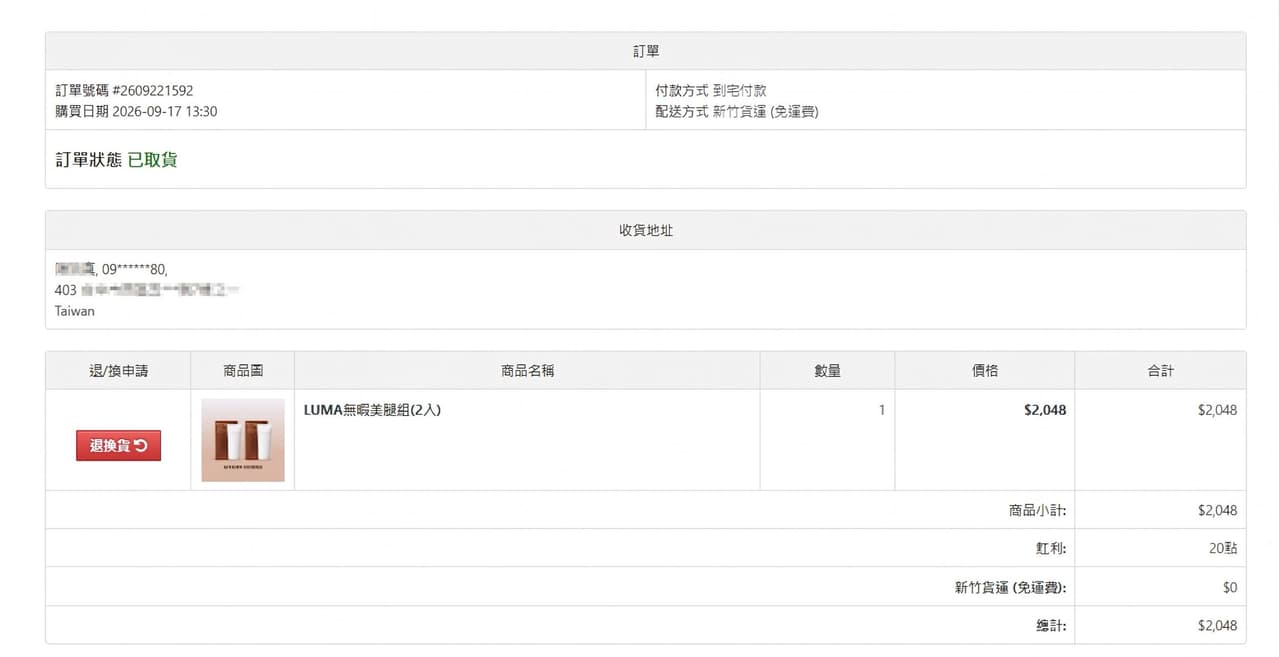Click the 商品小計 label
The width and height of the screenshot is (1279, 657).
click(1038, 510)
